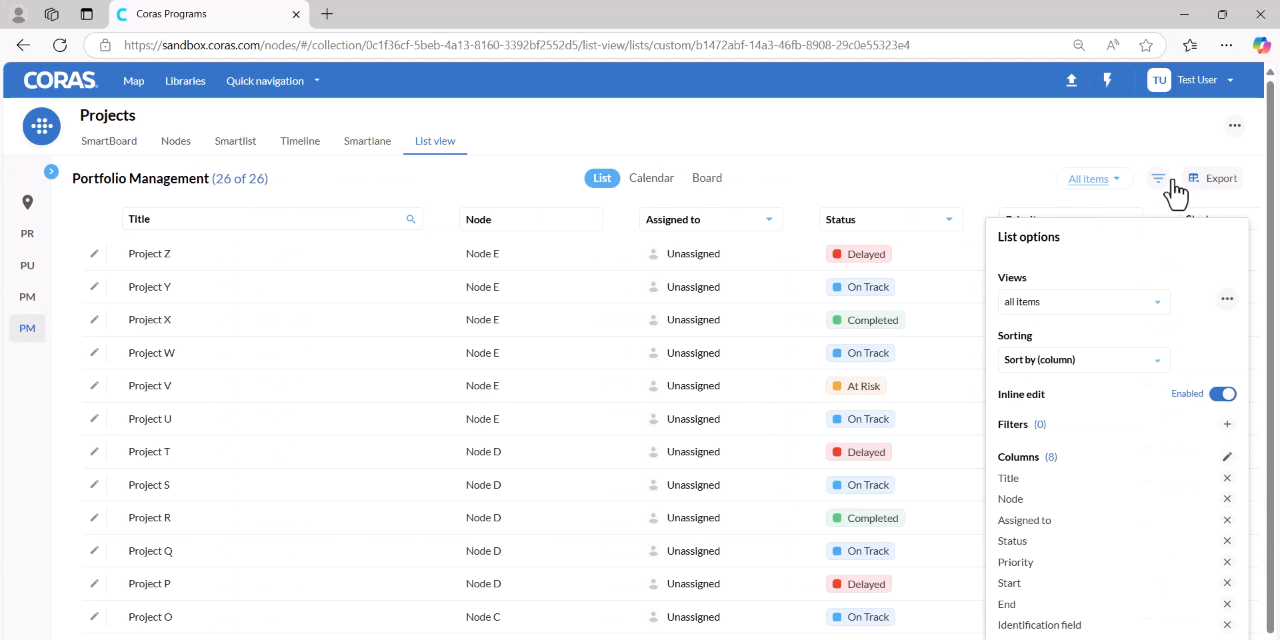The width and height of the screenshot is (1280, 640).
Task: Click the CORAS logo
Action: click(60, 80)
